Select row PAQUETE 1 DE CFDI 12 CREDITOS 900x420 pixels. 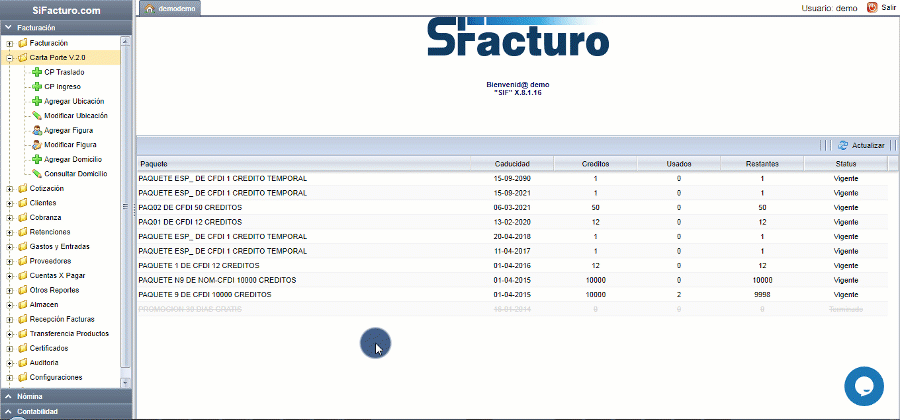[x=513, y=266]
